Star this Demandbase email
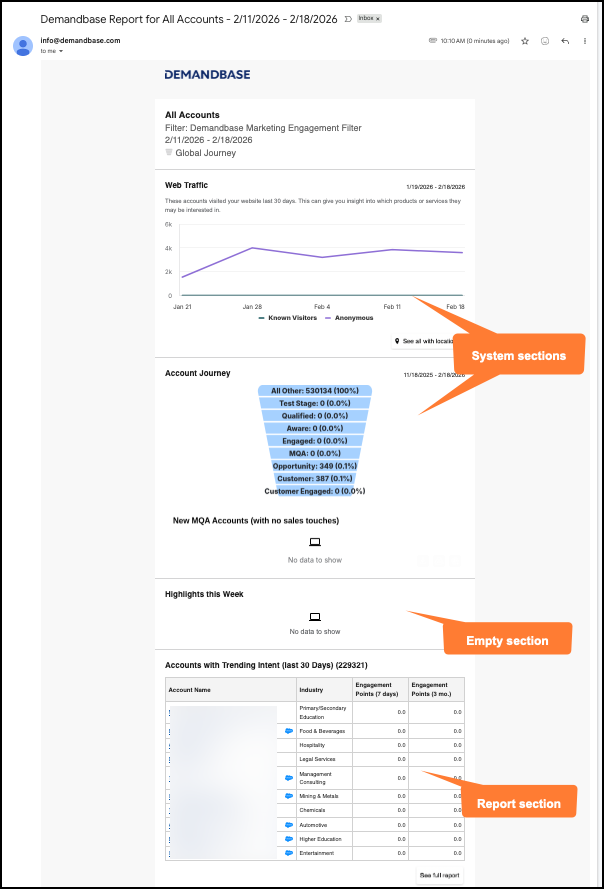Viewport: 604px width, 889px height. (525, 41)
